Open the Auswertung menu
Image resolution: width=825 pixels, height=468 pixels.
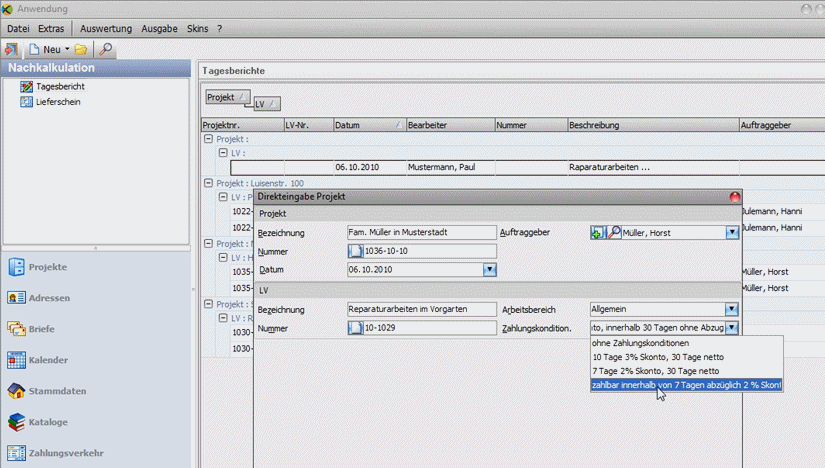106,28
